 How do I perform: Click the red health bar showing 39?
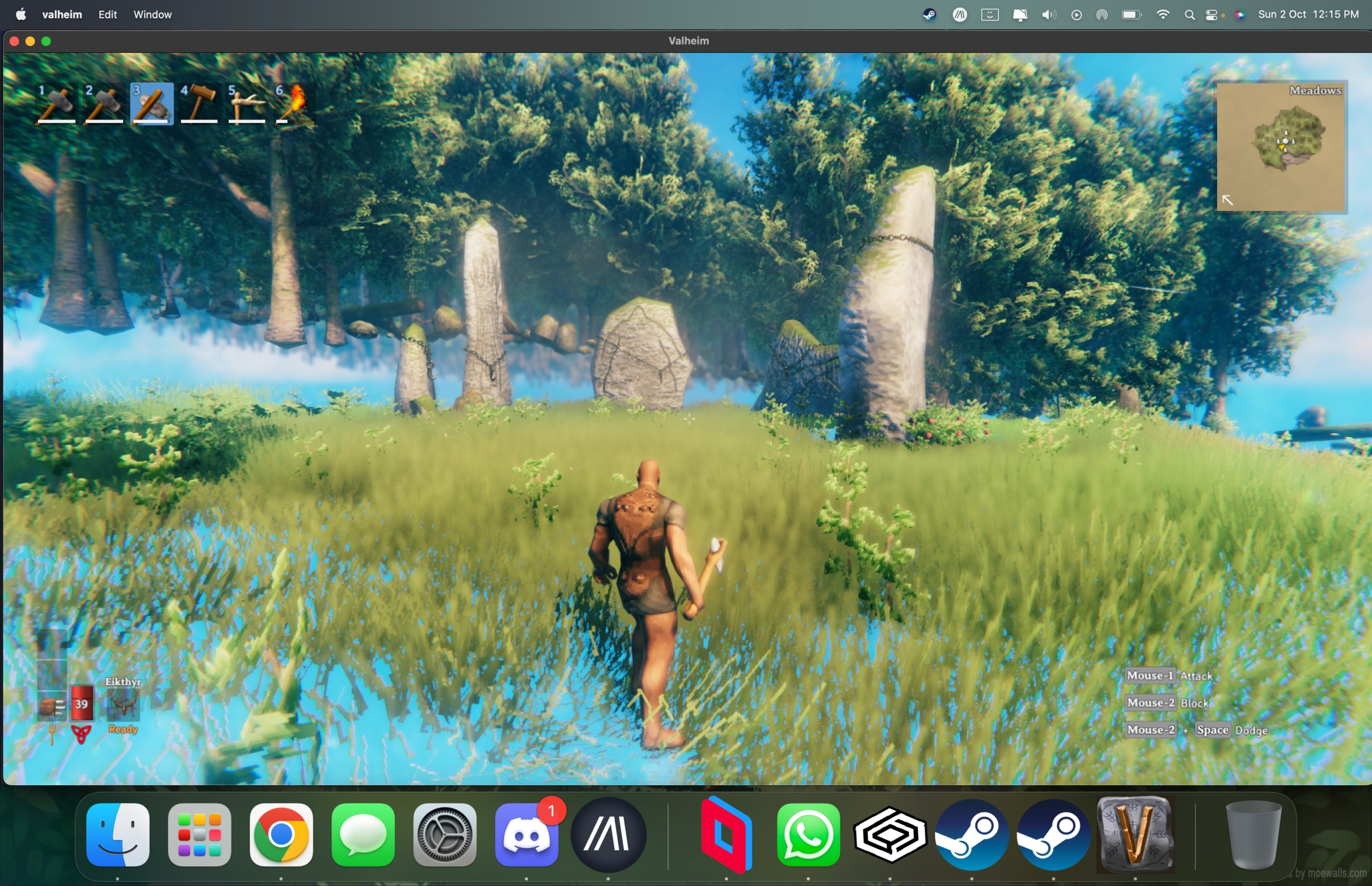[82, 703]
